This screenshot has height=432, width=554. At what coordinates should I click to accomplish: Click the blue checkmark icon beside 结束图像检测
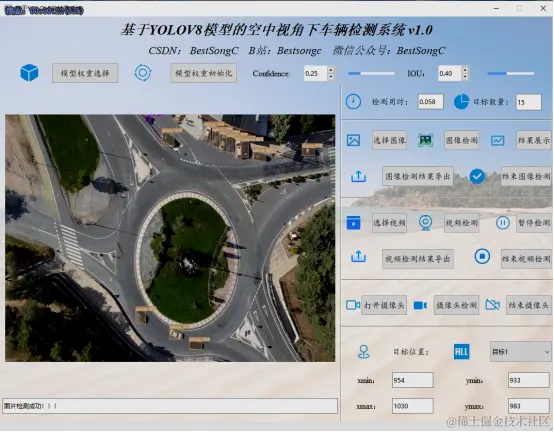pos(477,176)
